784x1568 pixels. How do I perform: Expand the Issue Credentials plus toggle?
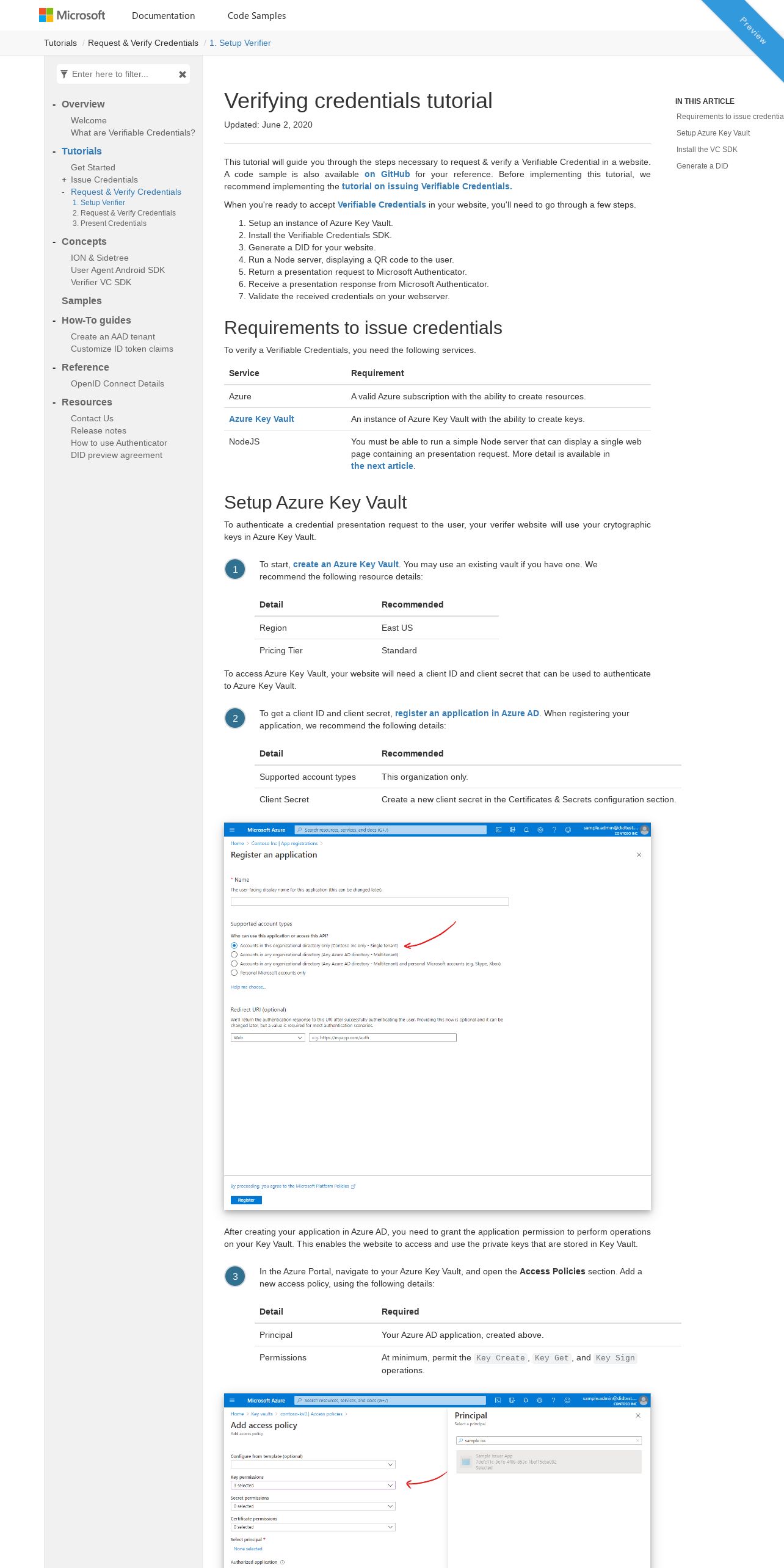(x=64, y=180)
